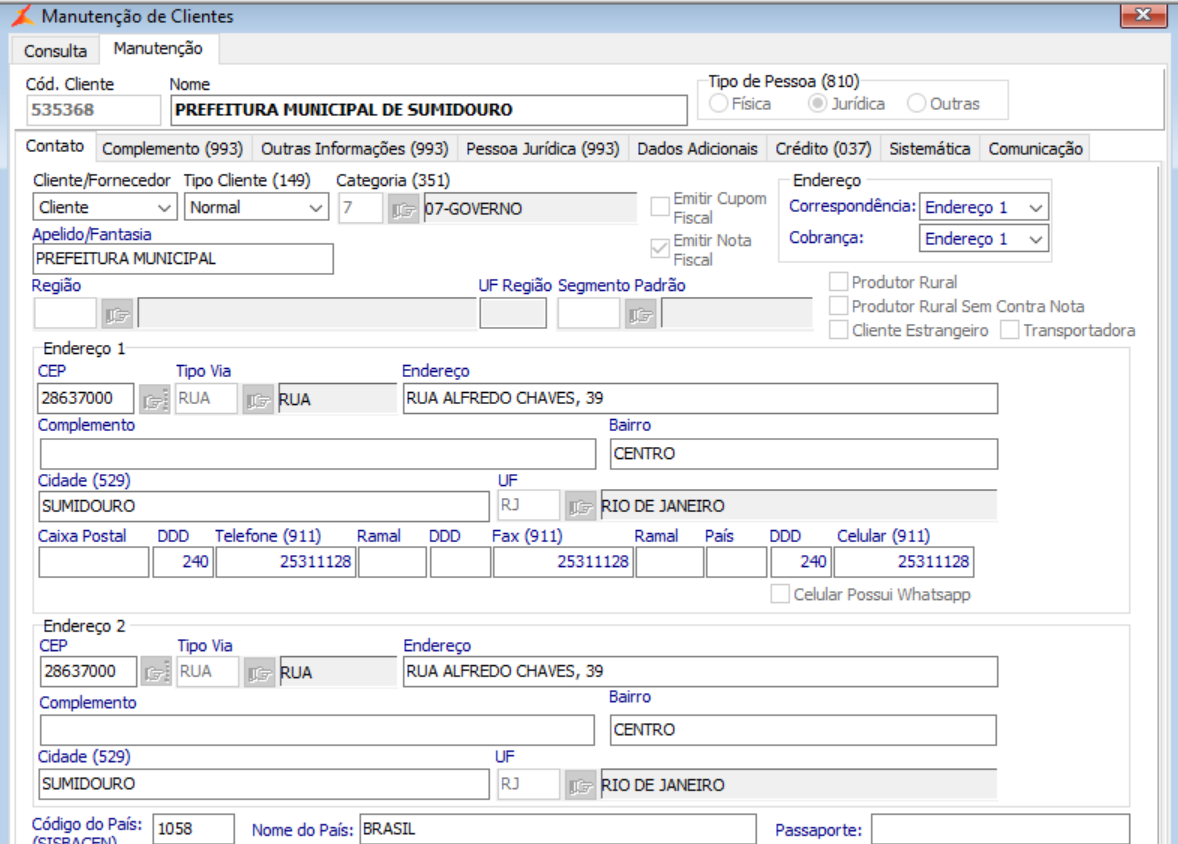Click UF lookup icon in Endereço 1
Screen dimensions: 1178x844
coord(580,506)
